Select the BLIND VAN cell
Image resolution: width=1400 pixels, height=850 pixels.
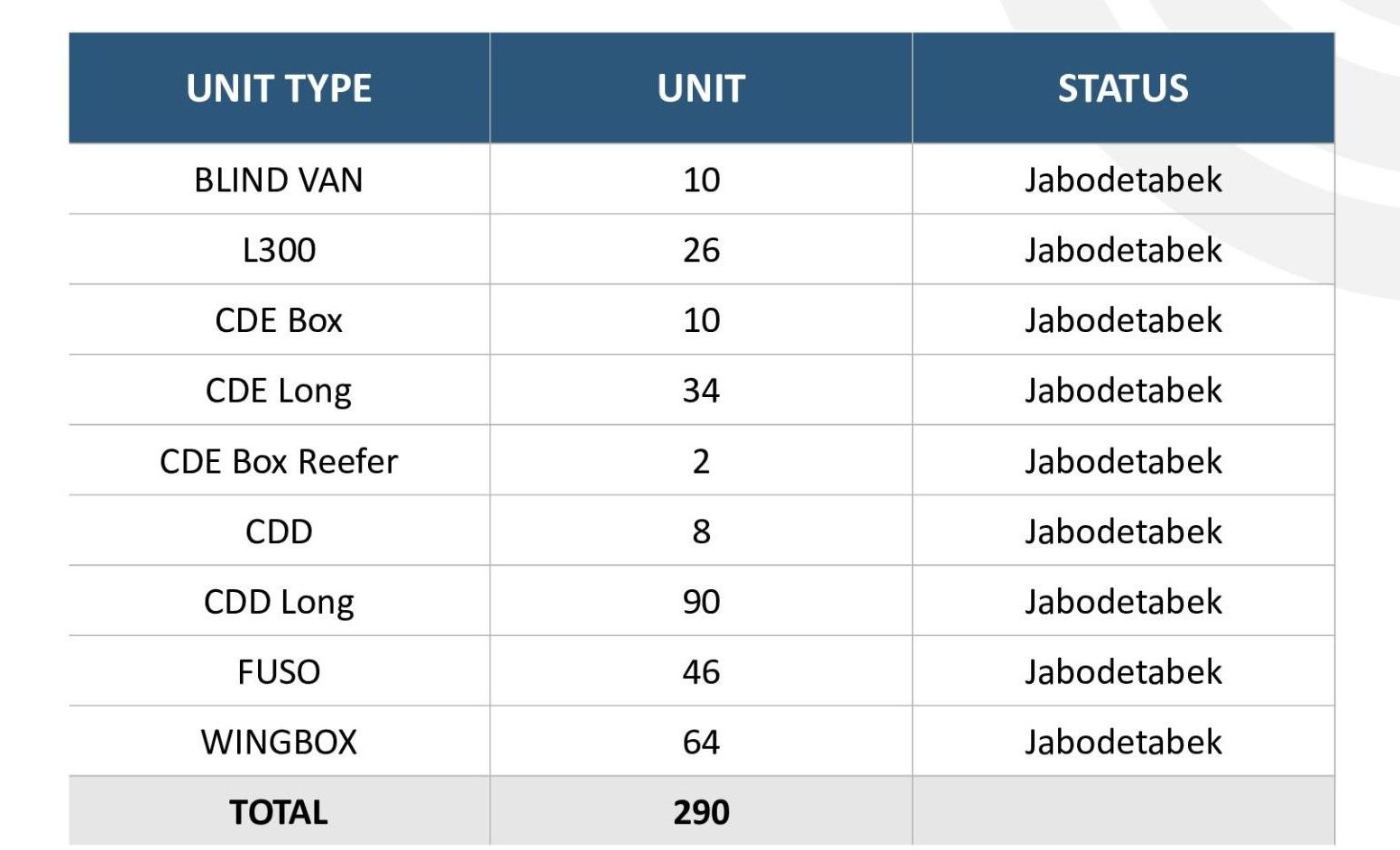279,180
